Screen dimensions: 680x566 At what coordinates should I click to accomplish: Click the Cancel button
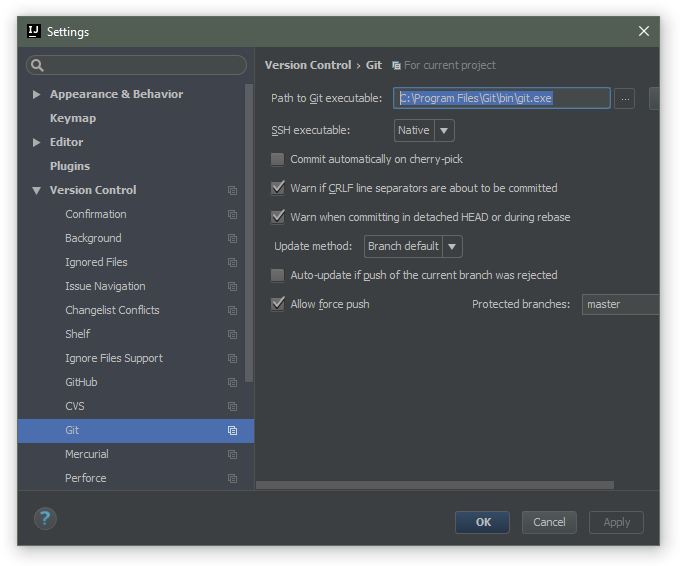click(549, 522)
